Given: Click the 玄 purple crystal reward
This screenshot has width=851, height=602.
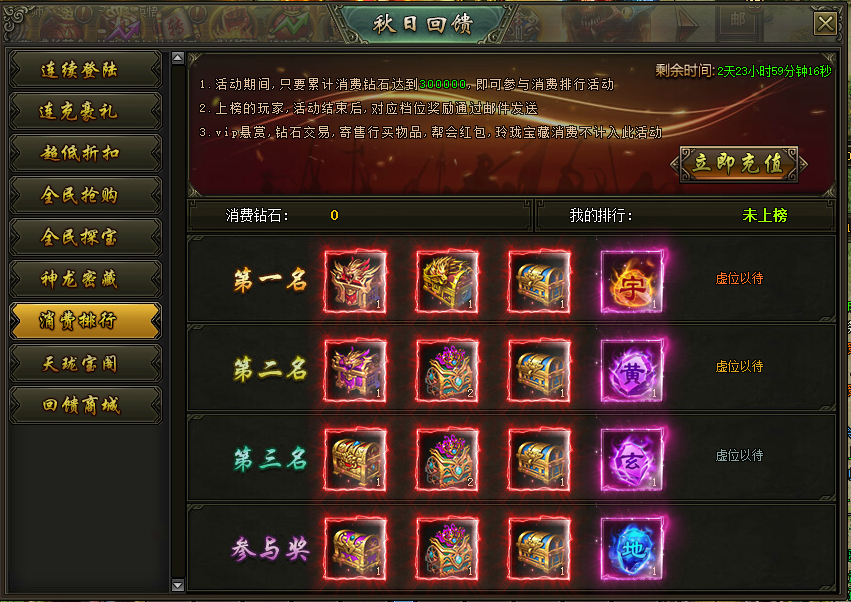Looking at the screenshot, I should click(632, 460).
